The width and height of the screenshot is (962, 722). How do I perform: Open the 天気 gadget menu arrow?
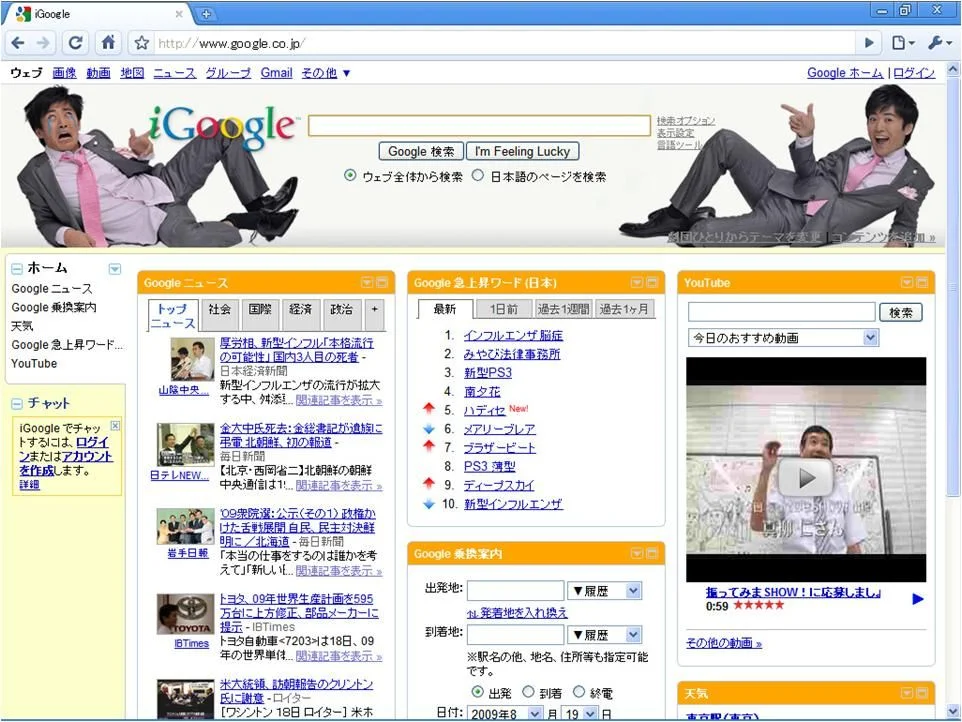tap(907, 693)
